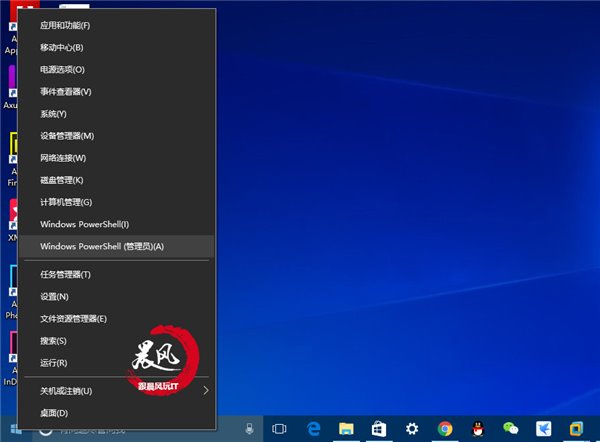Choose 运行(R) menu item

point(53,363)
